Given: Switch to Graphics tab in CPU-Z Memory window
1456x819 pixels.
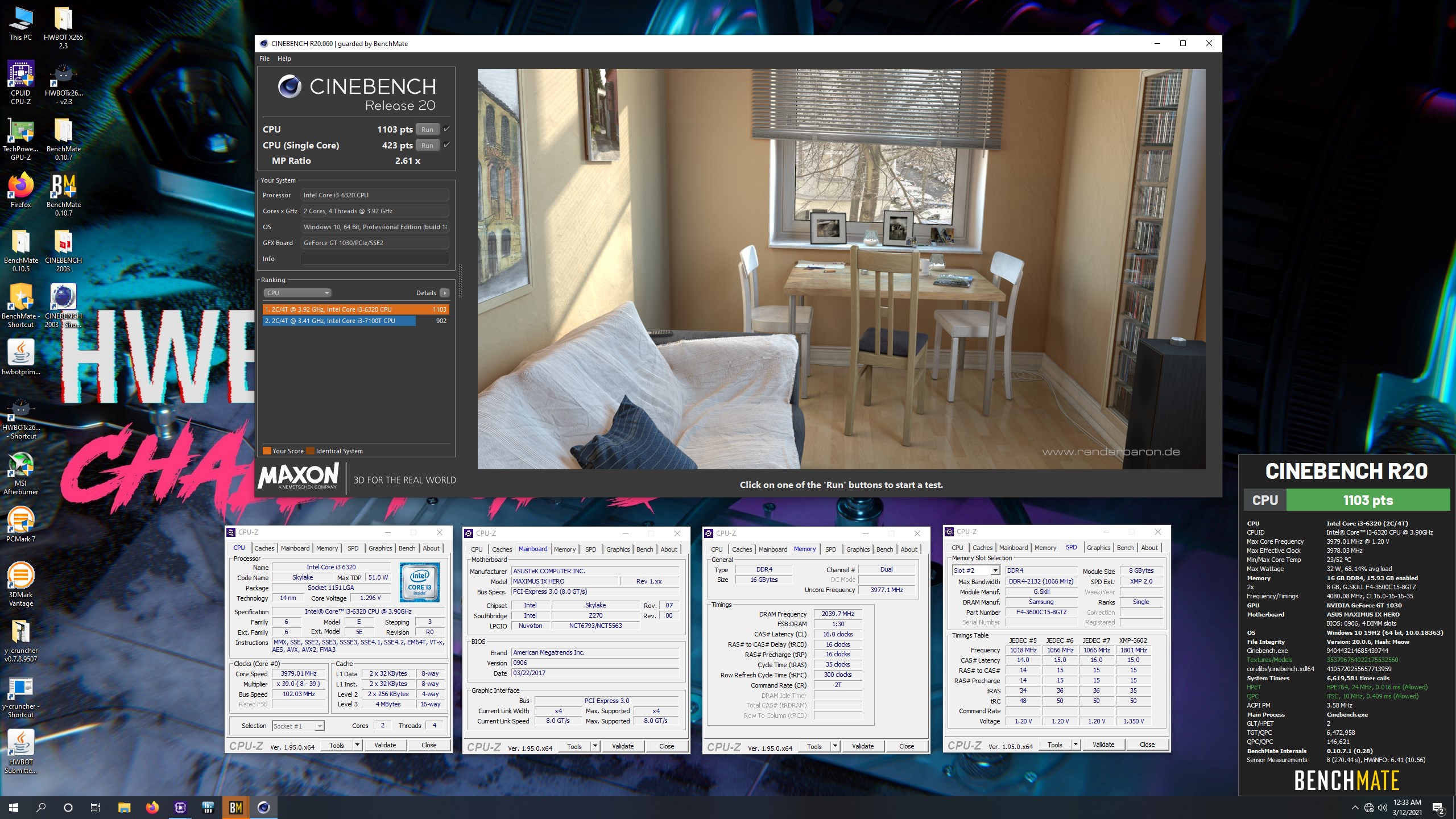Looking at the screenshot, I should click(858, 549).
